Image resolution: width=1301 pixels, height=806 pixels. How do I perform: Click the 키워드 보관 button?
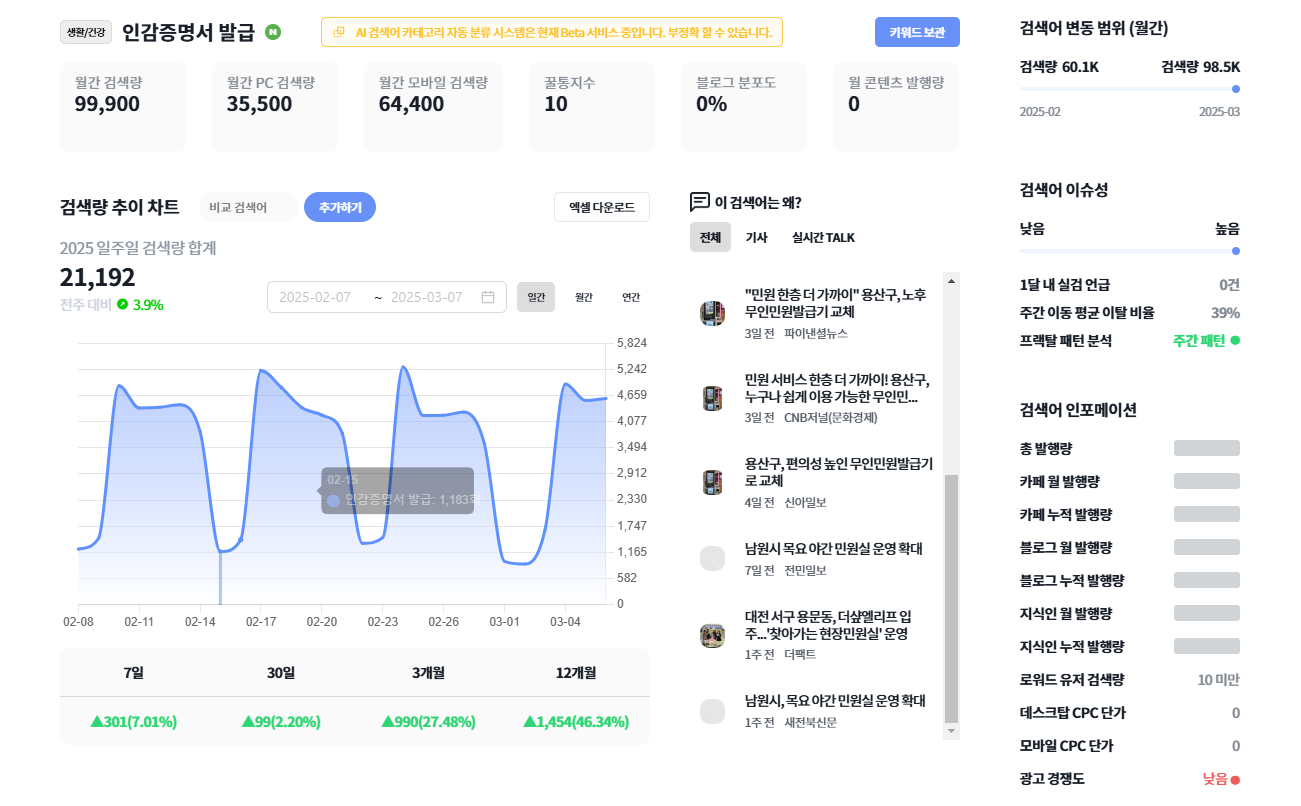917,32
